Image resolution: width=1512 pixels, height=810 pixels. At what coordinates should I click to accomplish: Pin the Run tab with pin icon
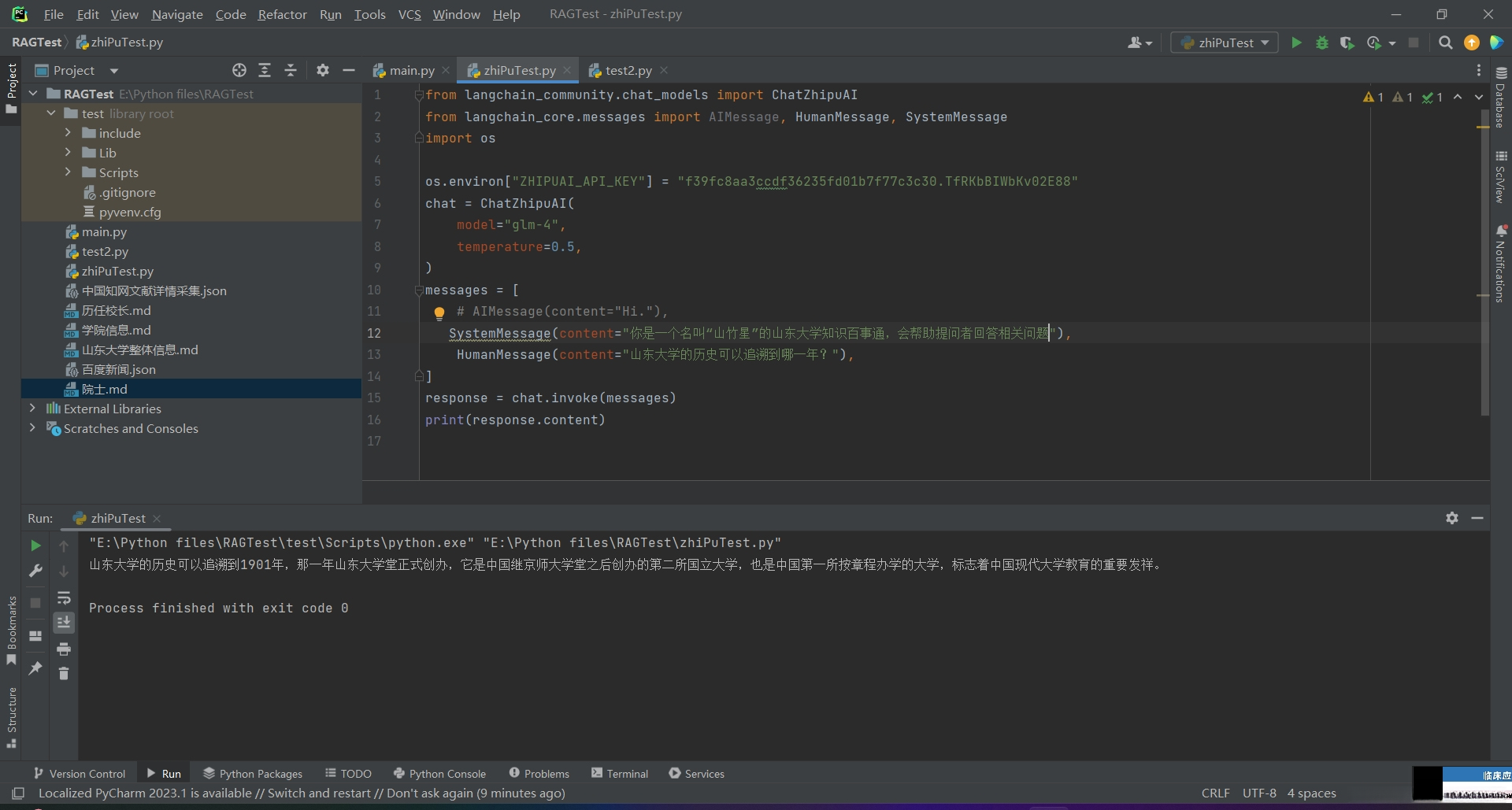(35, 668)
